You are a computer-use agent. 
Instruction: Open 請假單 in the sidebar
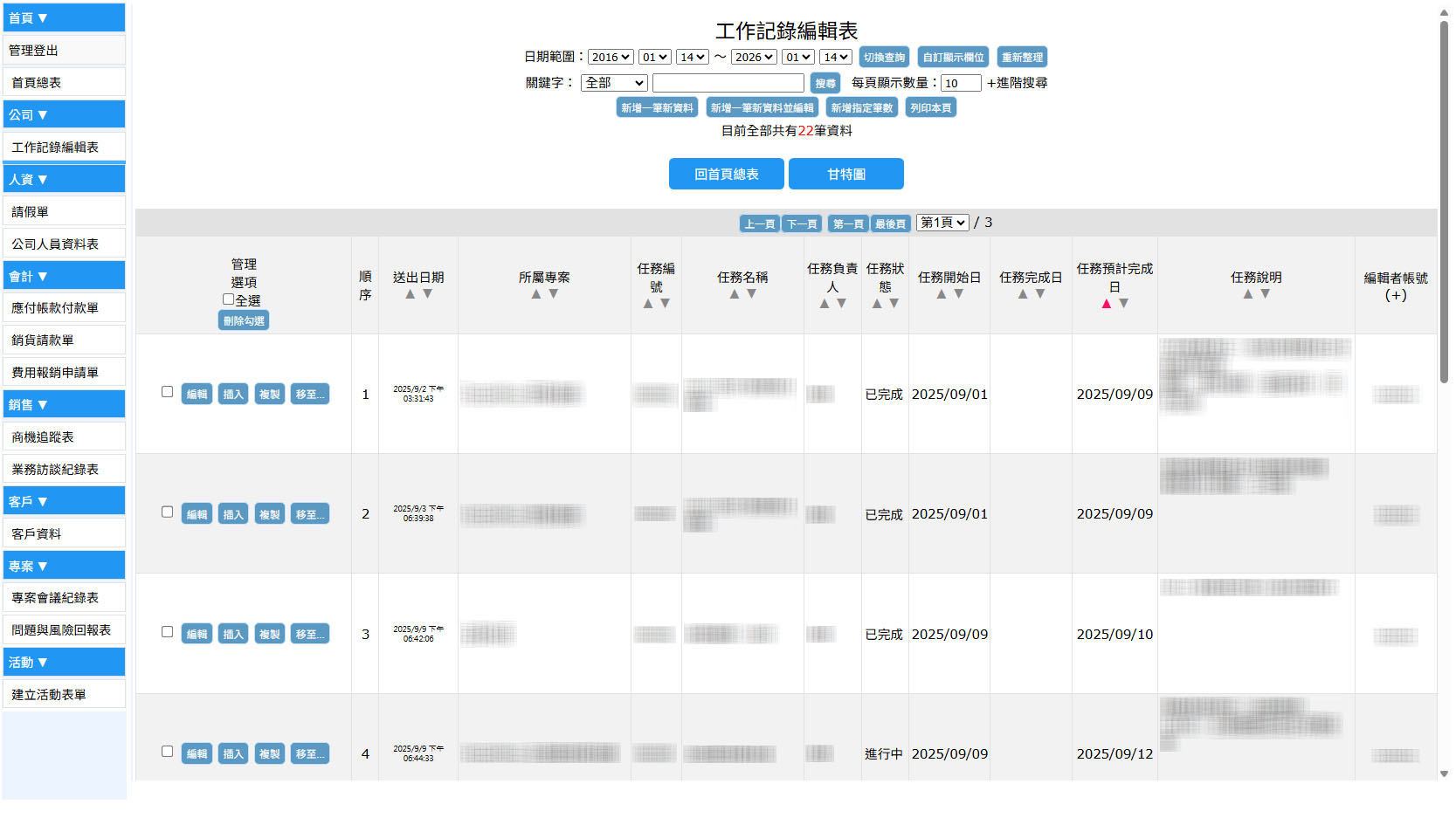(x=64, y=211)
